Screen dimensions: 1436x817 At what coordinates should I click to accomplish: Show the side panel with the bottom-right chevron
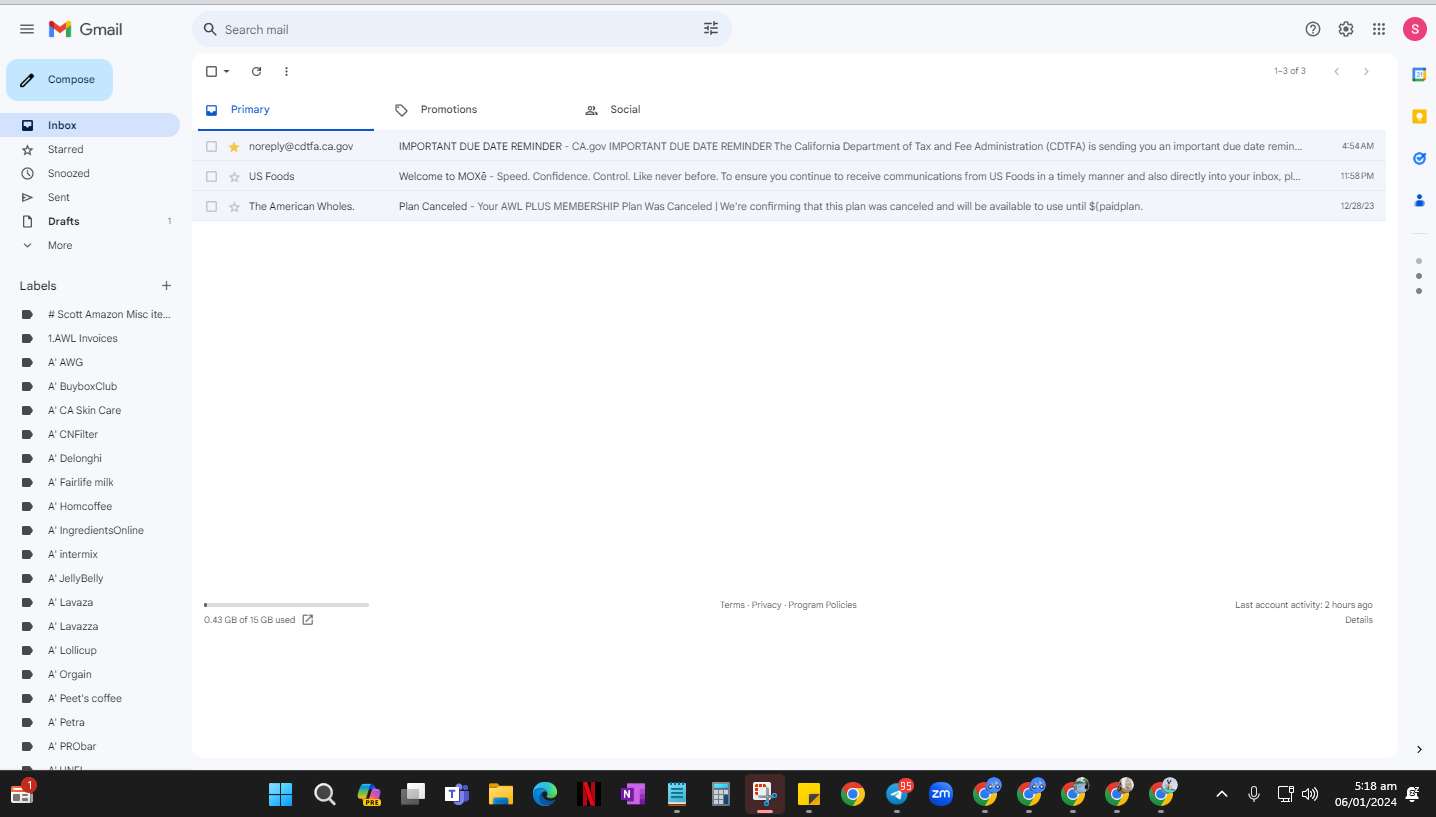click(x=1419, y=749)
